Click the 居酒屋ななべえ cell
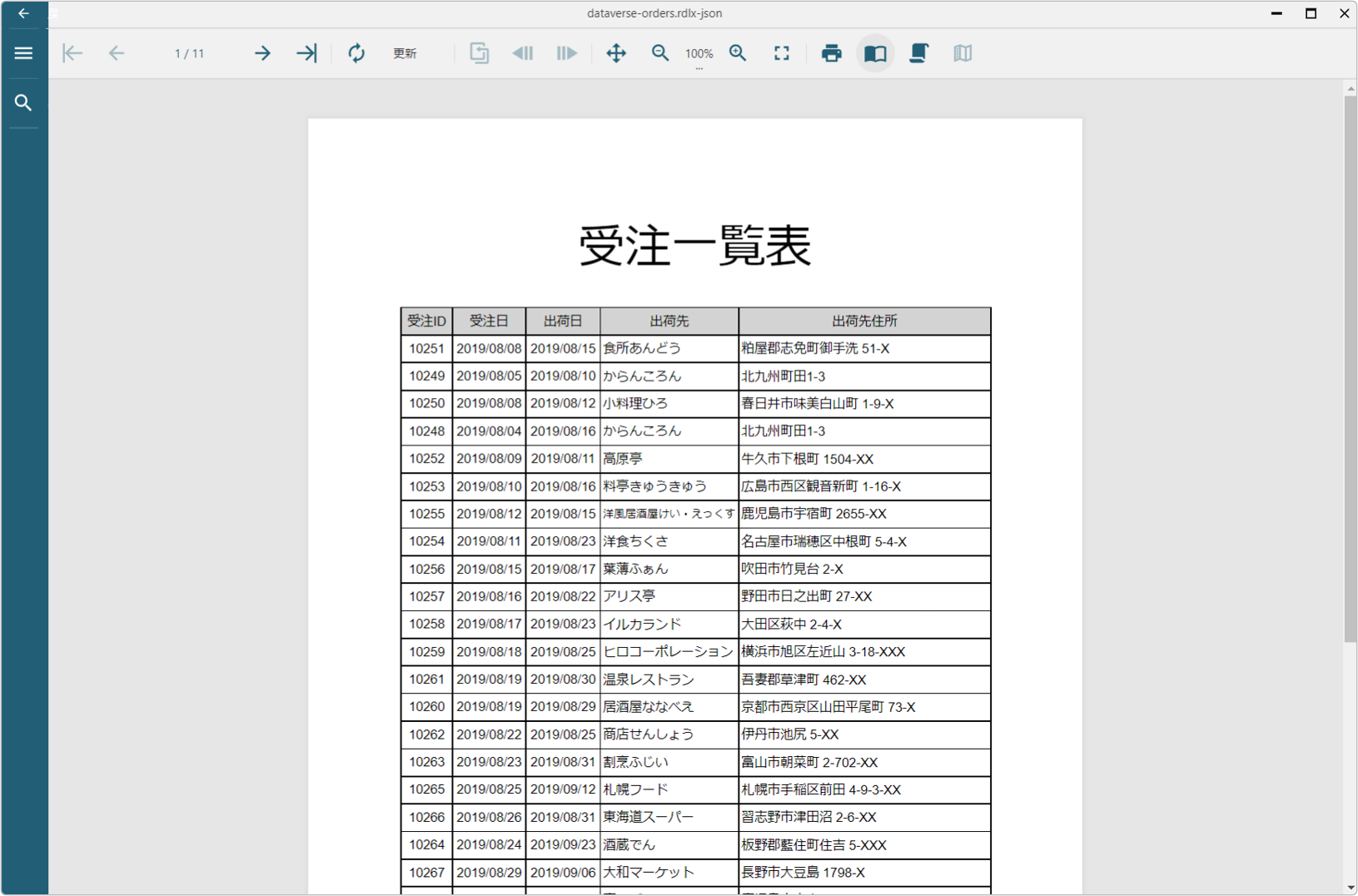Screen dimensions: 1358x896 pyautogui.click(x=669, y=707)
